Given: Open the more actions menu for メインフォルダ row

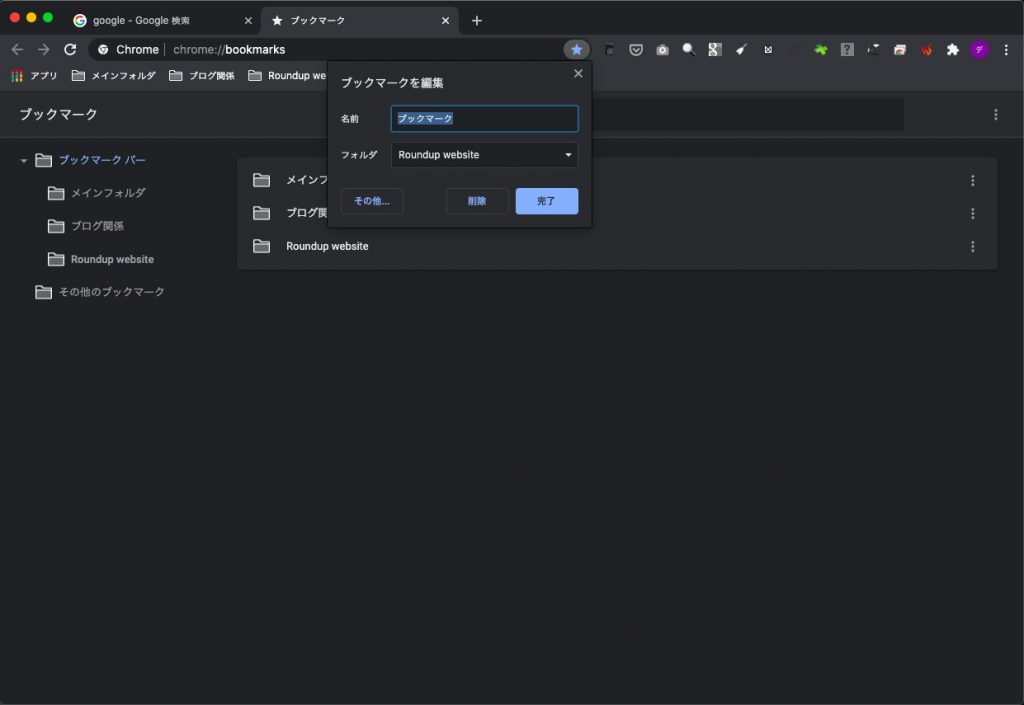Looking at the screenshot, I should [x=972, y=180].
